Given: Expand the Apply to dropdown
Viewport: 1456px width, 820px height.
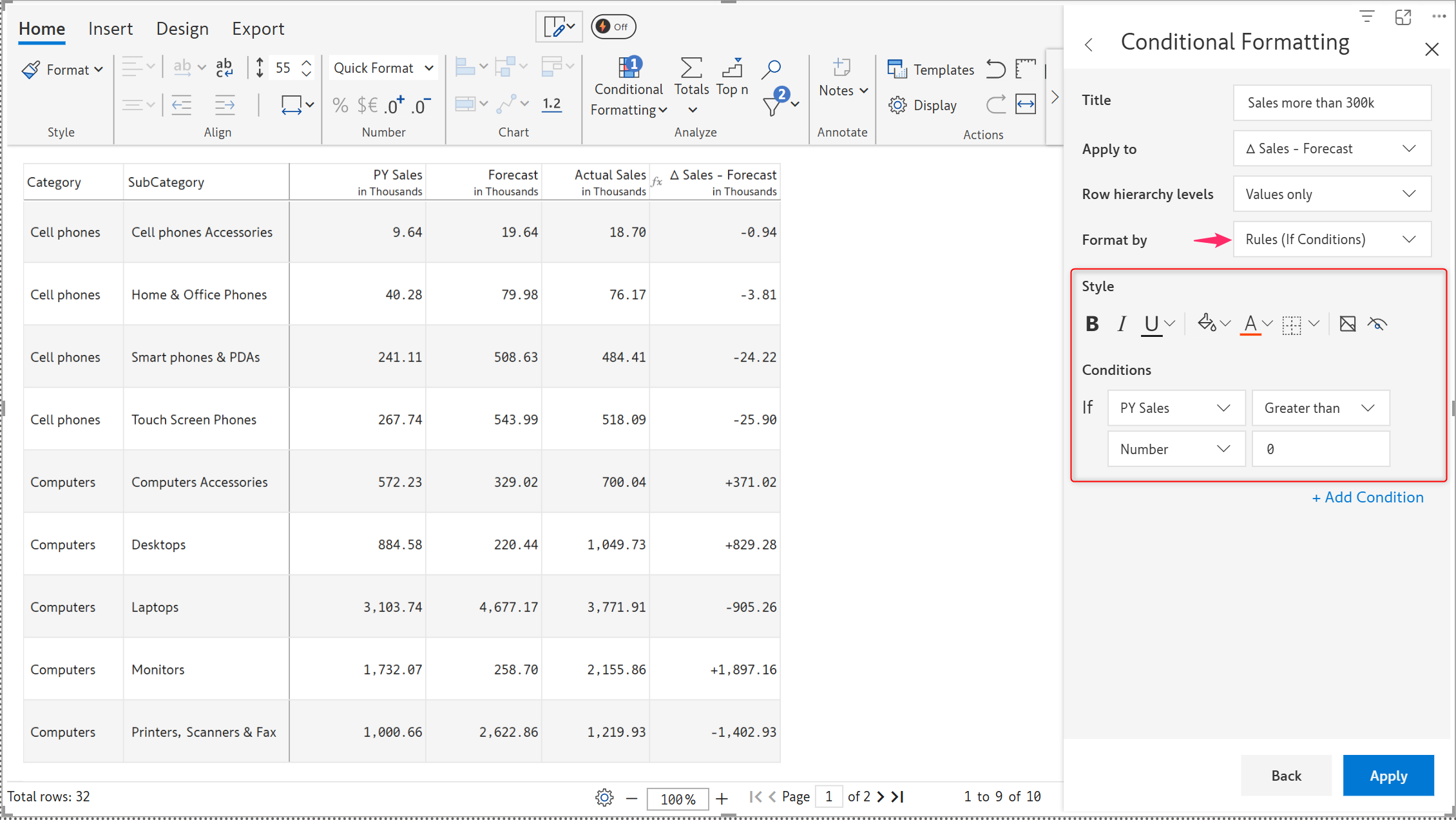Looking at the screenshot, I should pos(1332,149).
